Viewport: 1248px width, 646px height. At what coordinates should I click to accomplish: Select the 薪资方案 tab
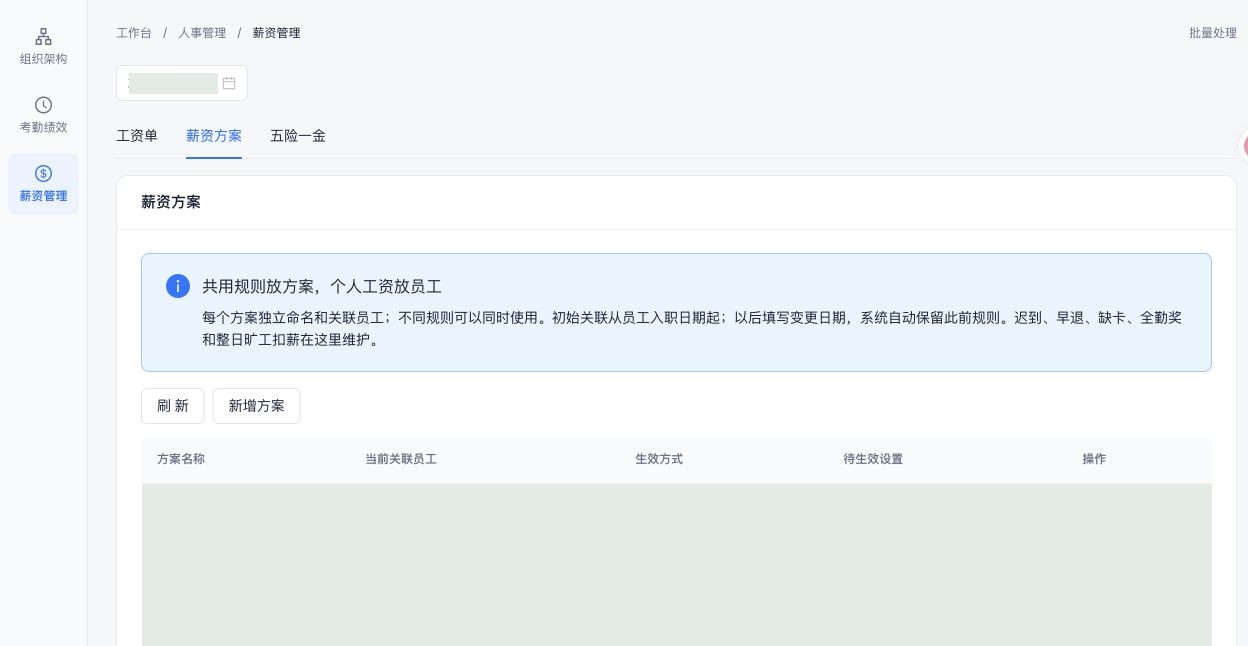pos(214,136)
